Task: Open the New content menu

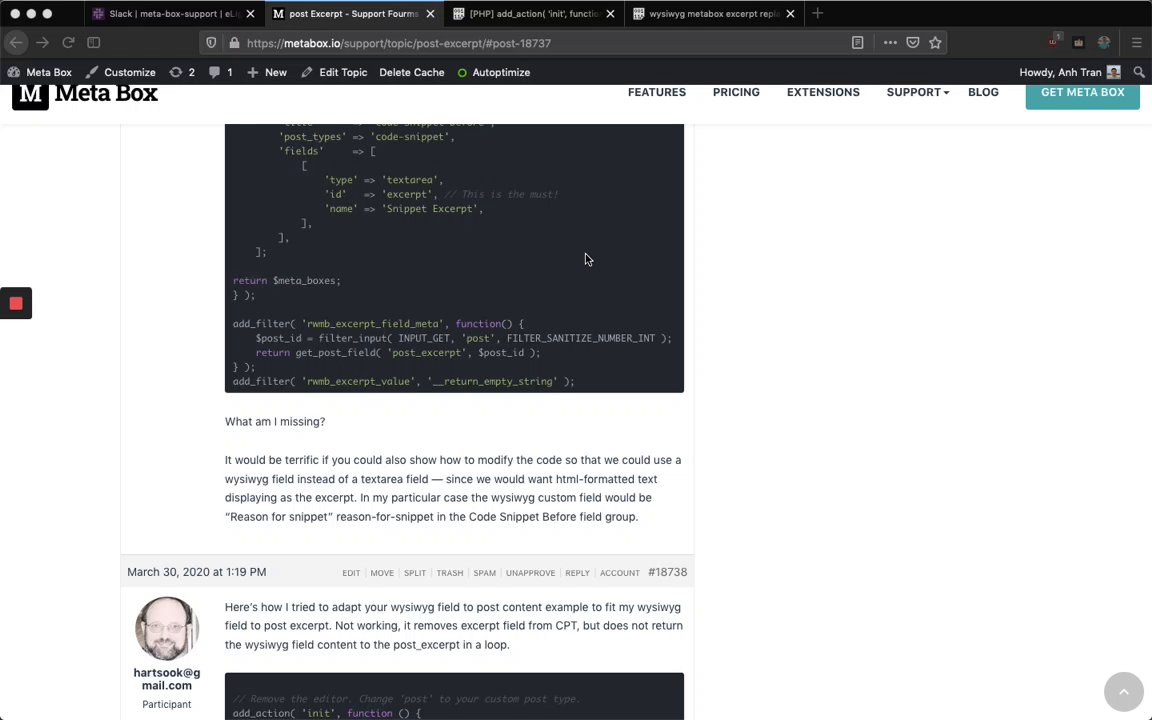Action: coord(267,72)
